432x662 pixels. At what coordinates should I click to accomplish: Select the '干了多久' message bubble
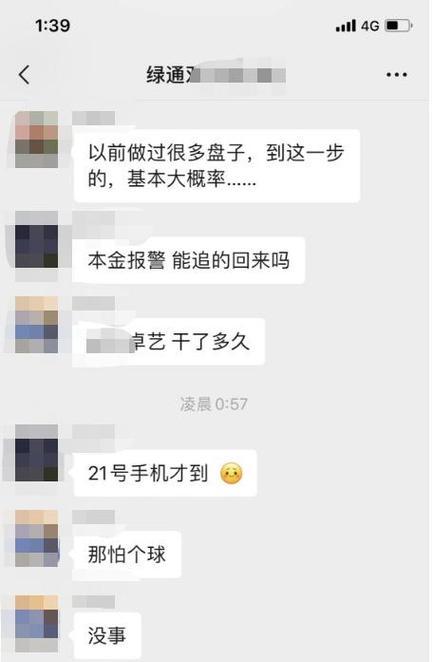pyautogui.click(x=169, y=342)
